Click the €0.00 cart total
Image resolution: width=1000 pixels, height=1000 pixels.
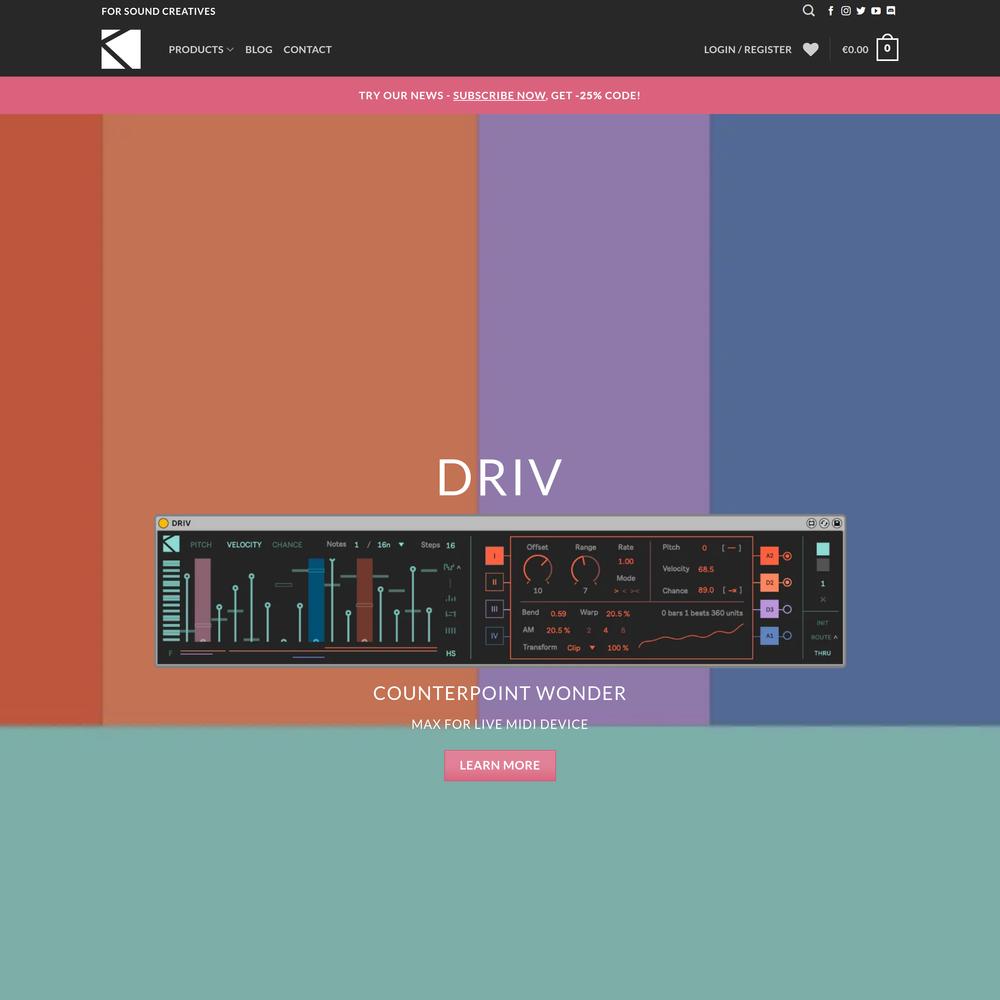[x=855, y=49]
